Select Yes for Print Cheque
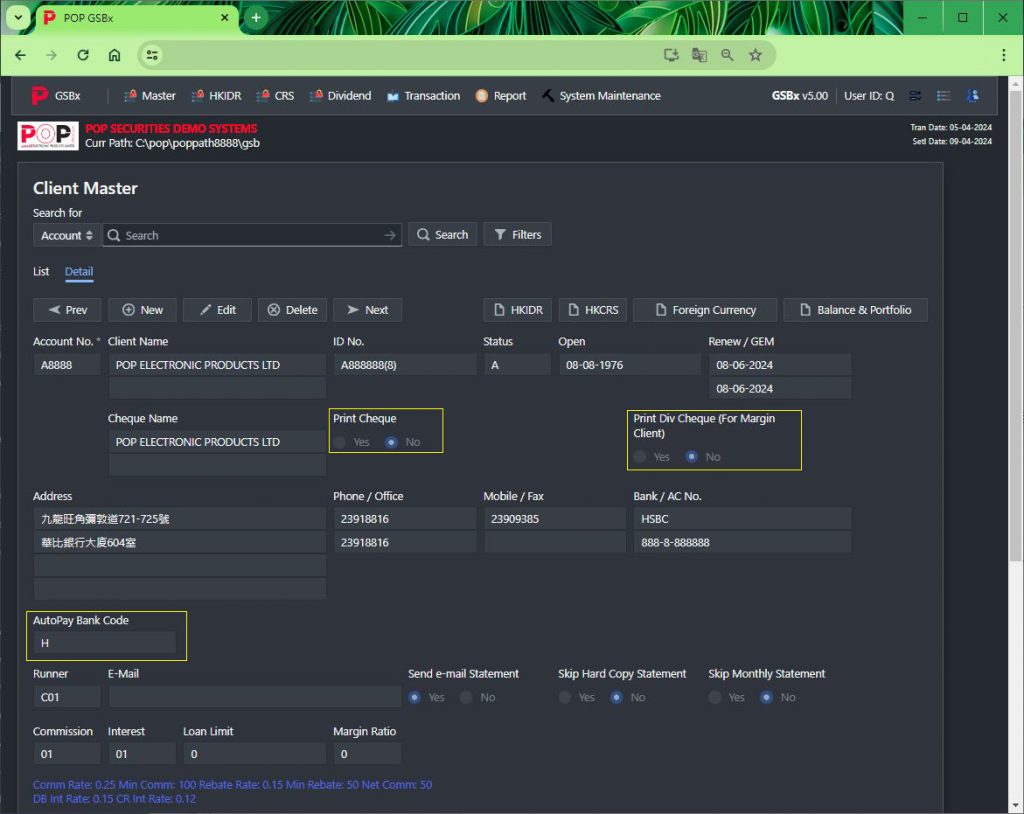 pos(341,442)
